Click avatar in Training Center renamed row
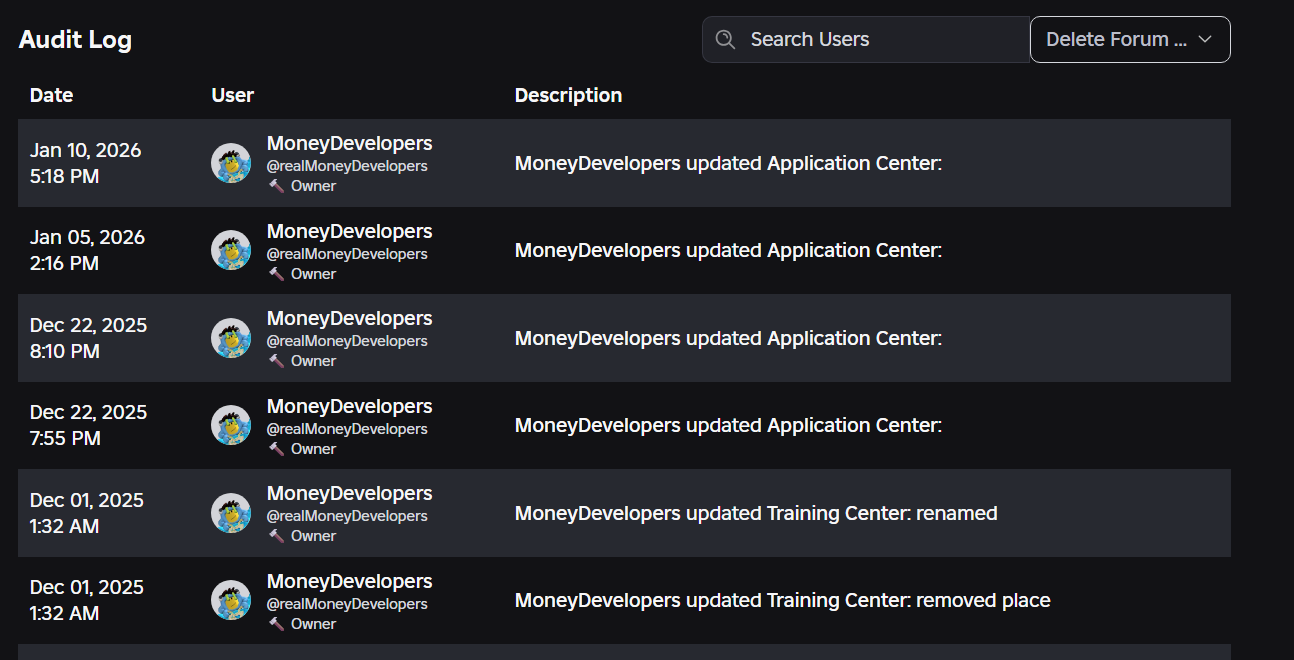Viewport: 1294px width, 660px height. coord(231,513)
